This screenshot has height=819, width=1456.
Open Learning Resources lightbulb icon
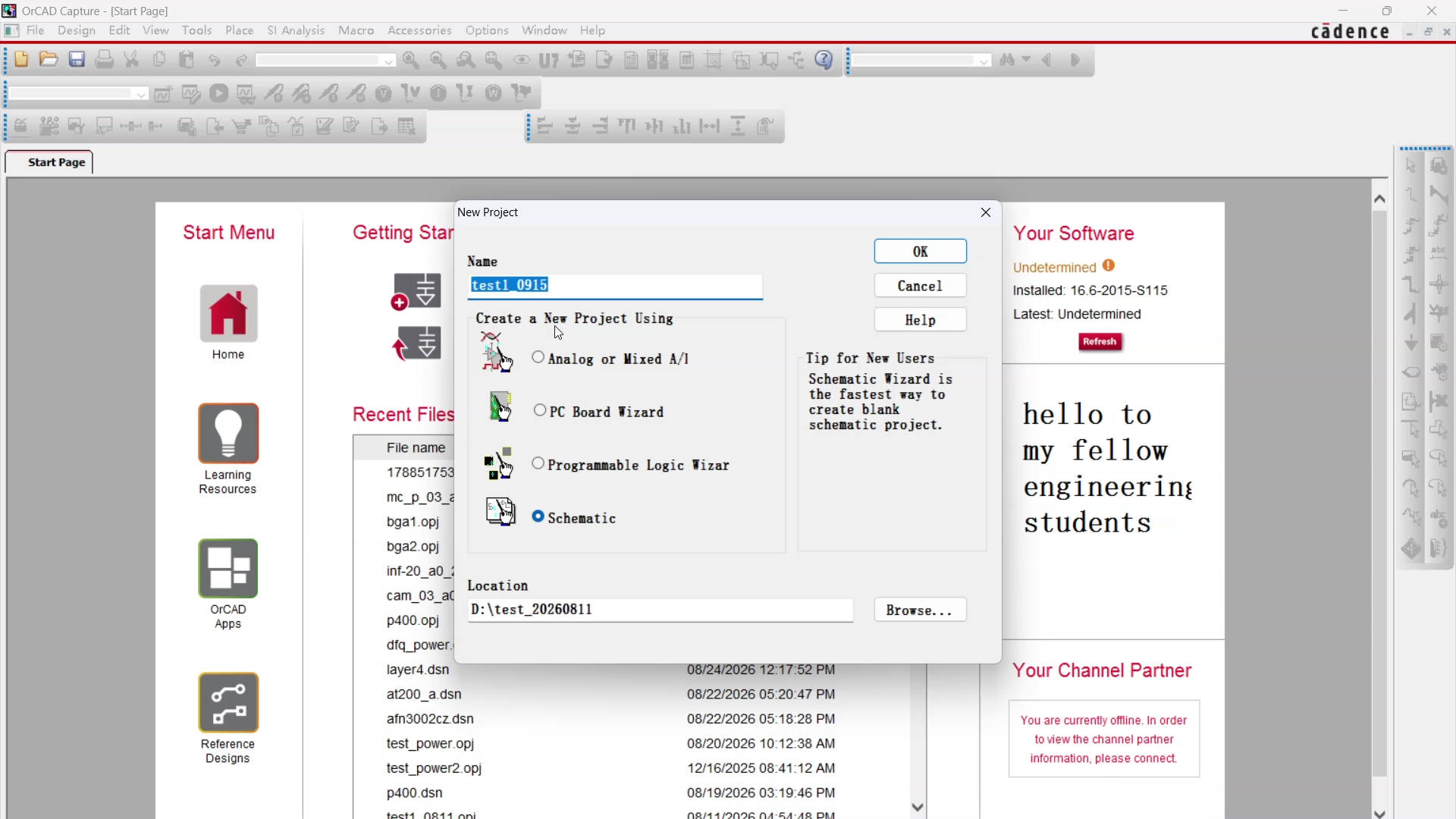pos(228,433)
